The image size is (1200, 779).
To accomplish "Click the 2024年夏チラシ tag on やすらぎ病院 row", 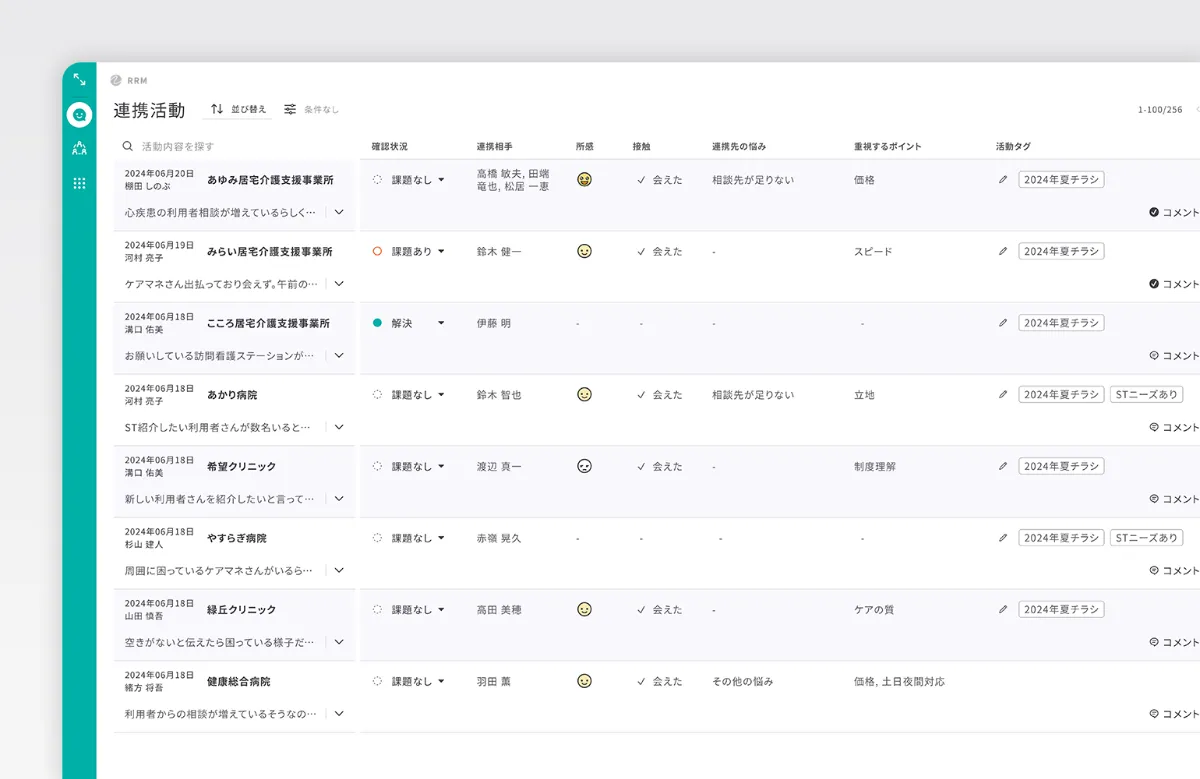I will [x=1060, y=537].
